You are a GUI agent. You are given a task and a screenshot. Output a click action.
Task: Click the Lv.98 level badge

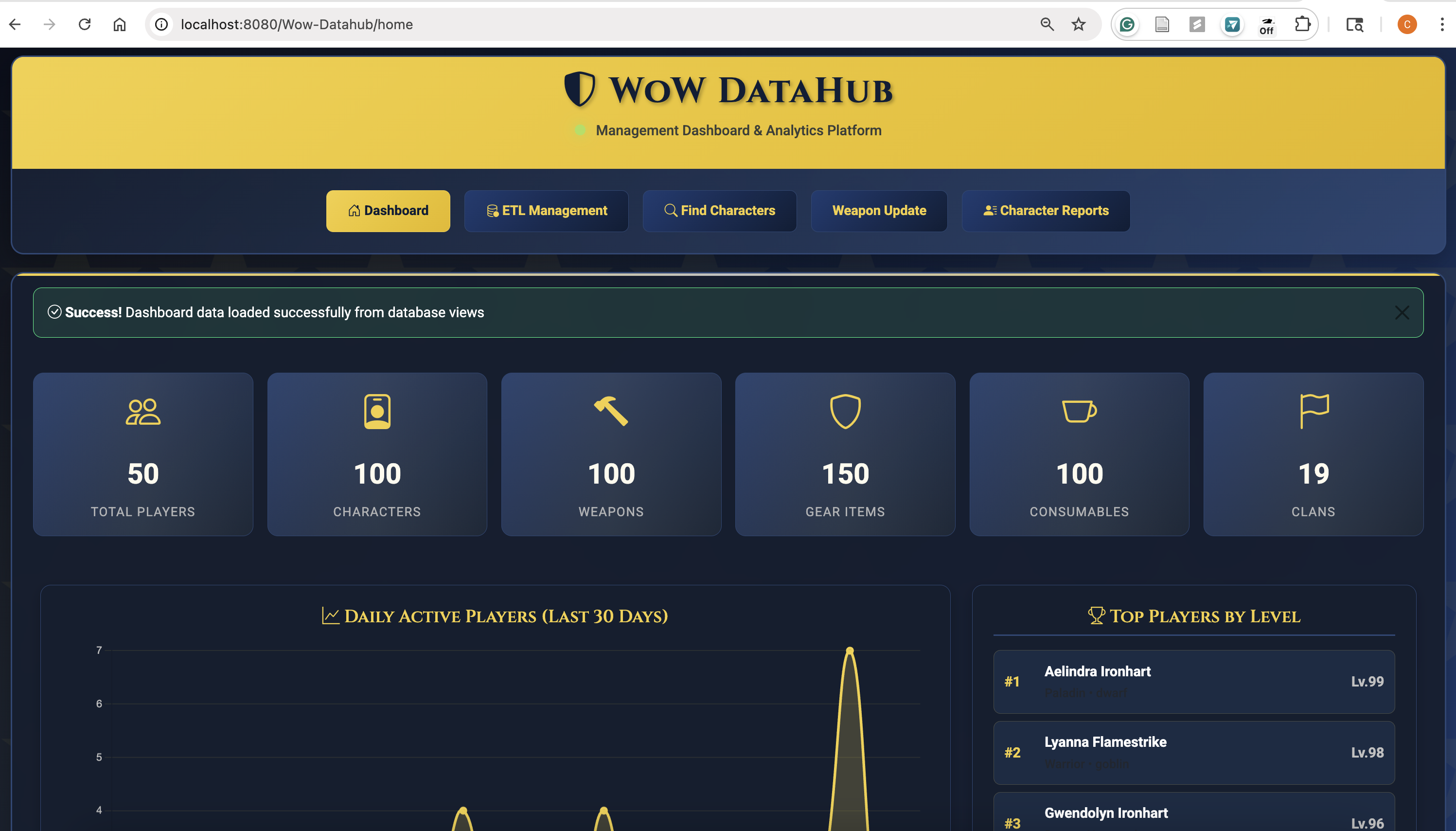click(1367, 753)
